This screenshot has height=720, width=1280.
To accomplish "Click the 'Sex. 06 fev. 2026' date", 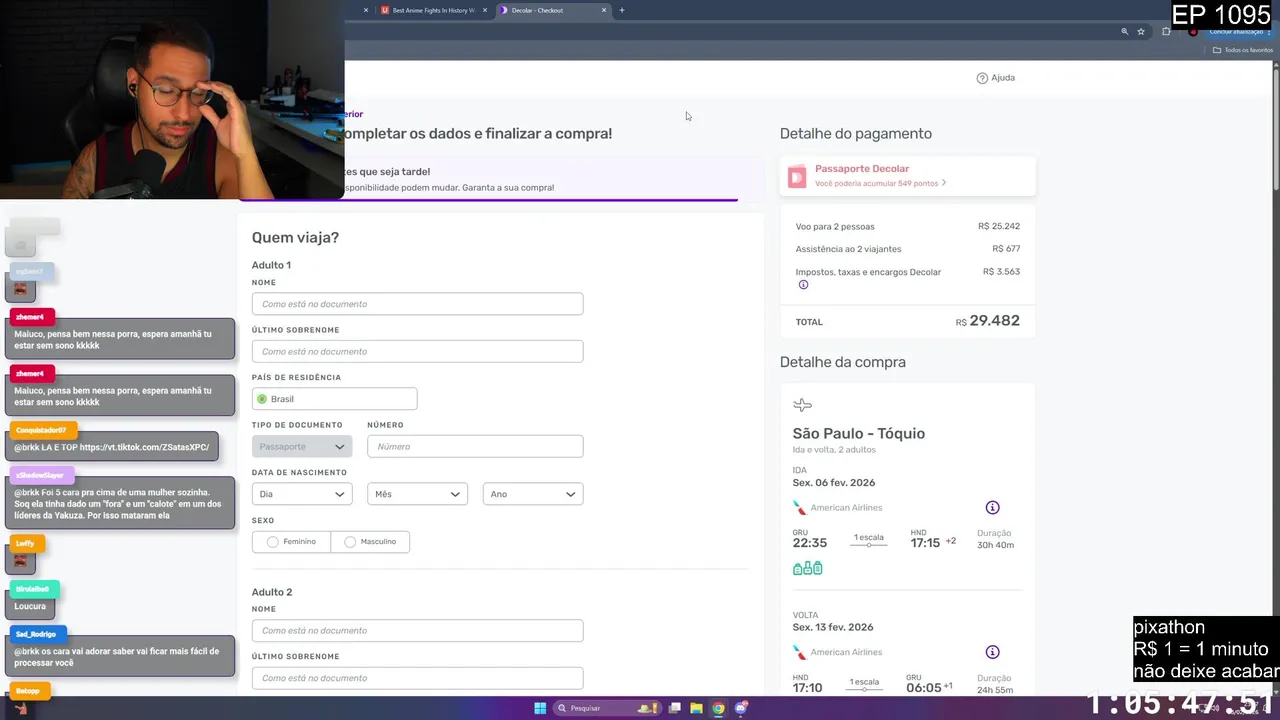I will (834, 483).
